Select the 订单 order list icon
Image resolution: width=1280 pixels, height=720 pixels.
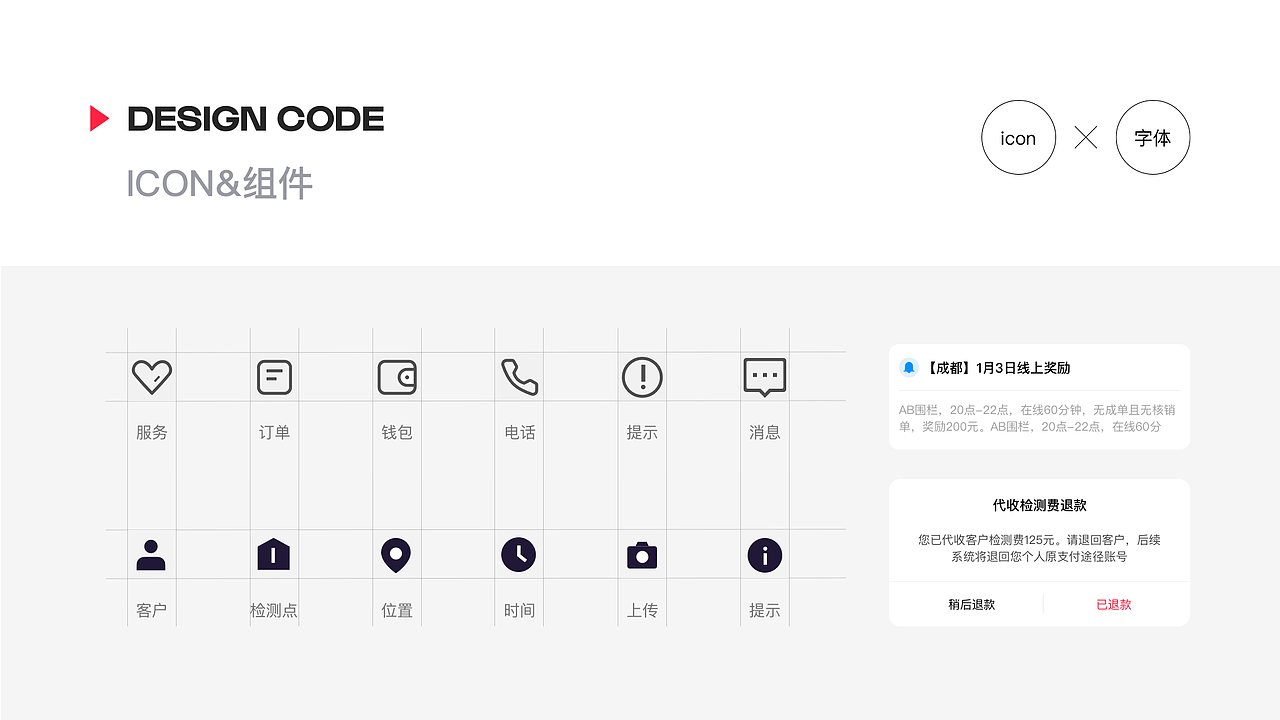274,377
